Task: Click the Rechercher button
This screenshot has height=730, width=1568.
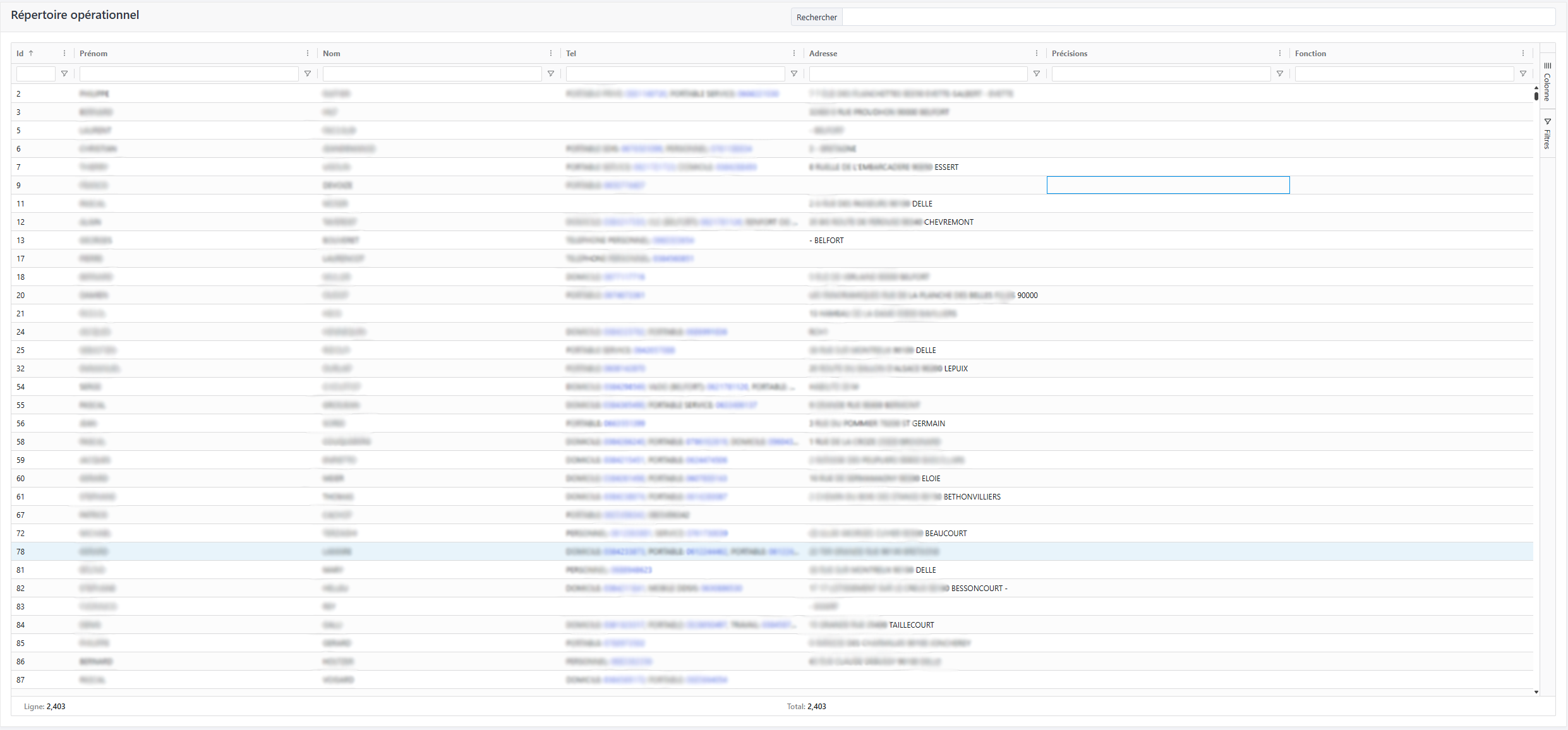Action: pos(816,17)
